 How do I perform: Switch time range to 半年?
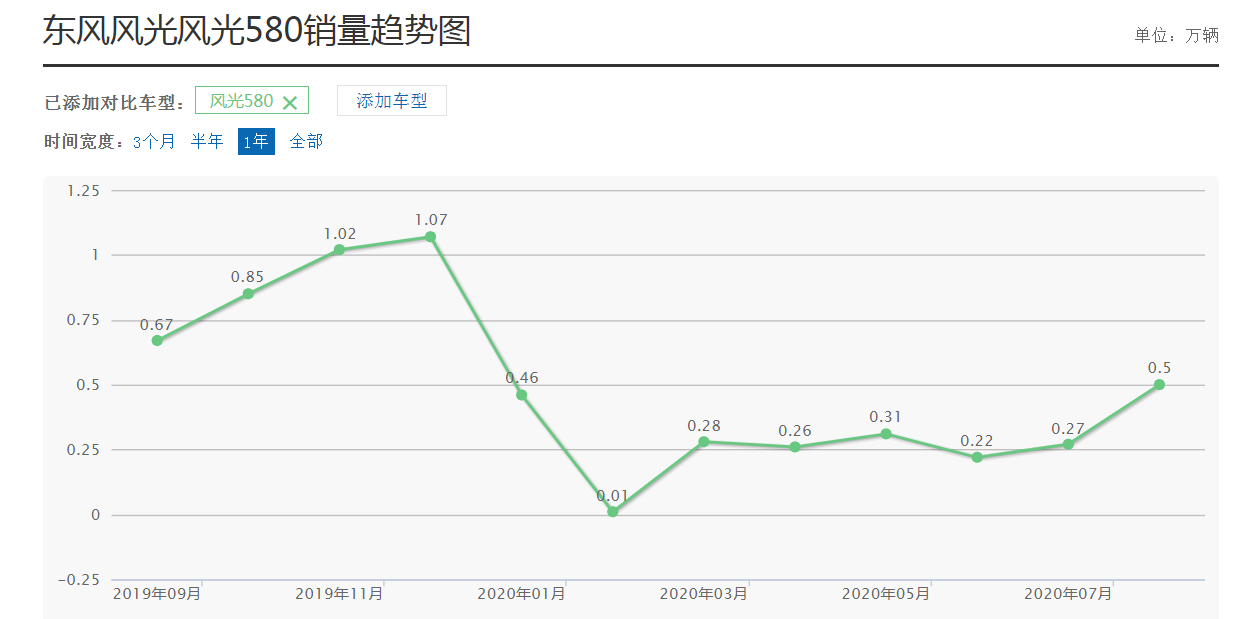click(207, 142)
